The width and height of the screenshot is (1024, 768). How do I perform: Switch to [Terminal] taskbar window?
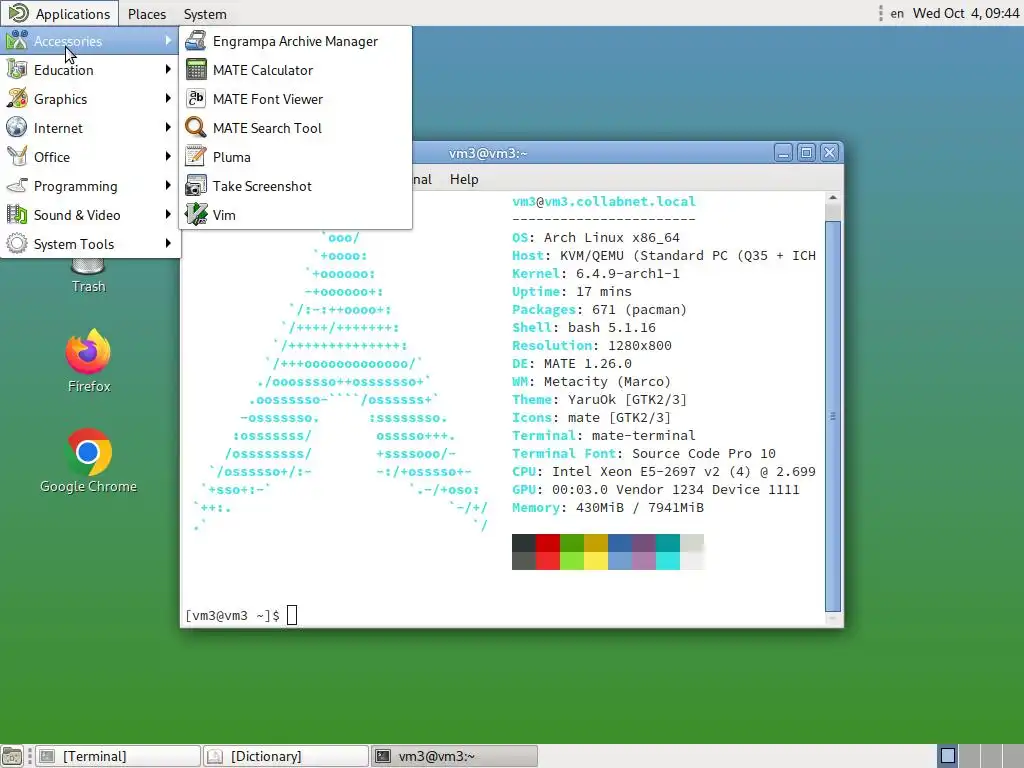coord(118,756)
